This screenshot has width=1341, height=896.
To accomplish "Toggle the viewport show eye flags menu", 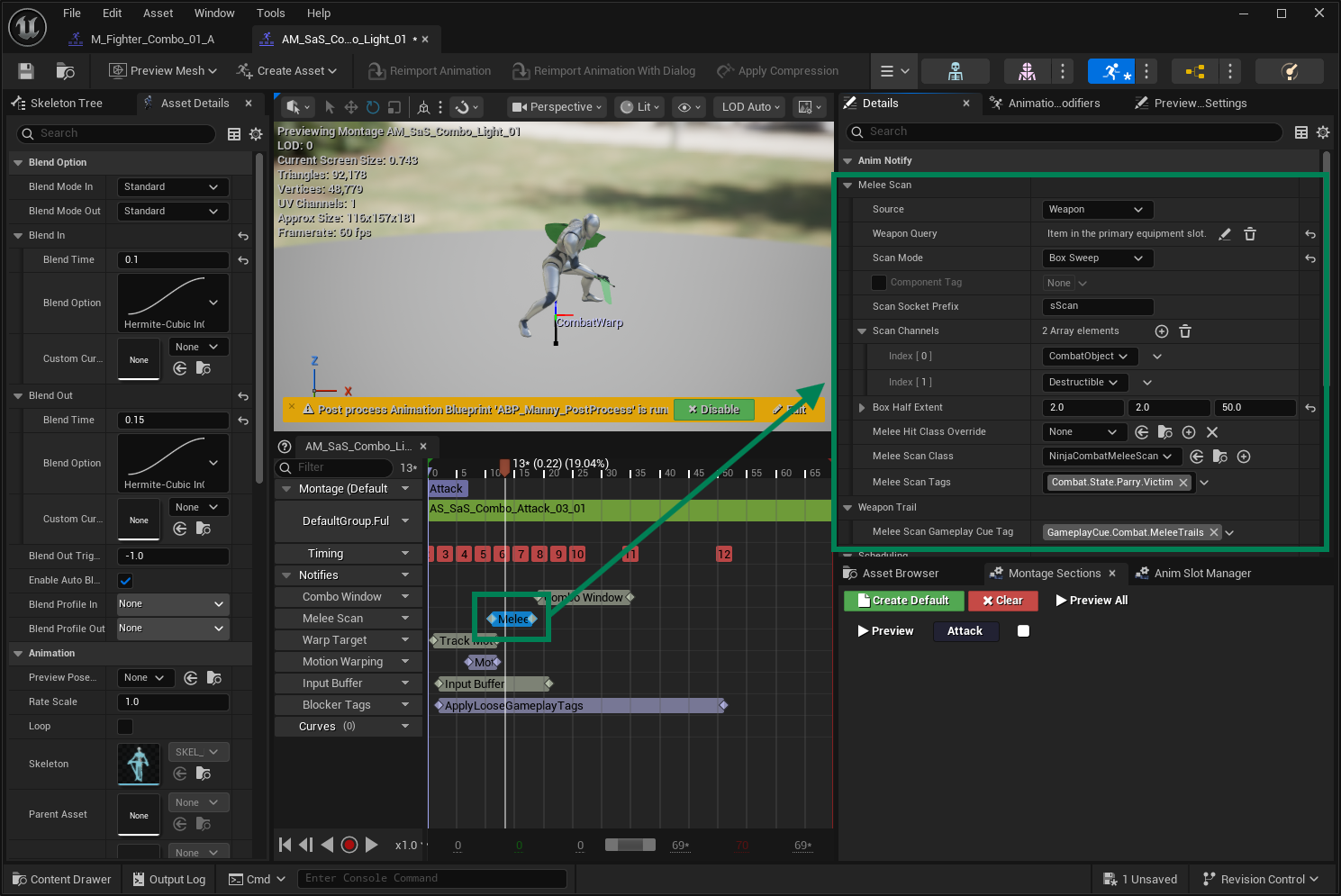I will coord(689,107).
